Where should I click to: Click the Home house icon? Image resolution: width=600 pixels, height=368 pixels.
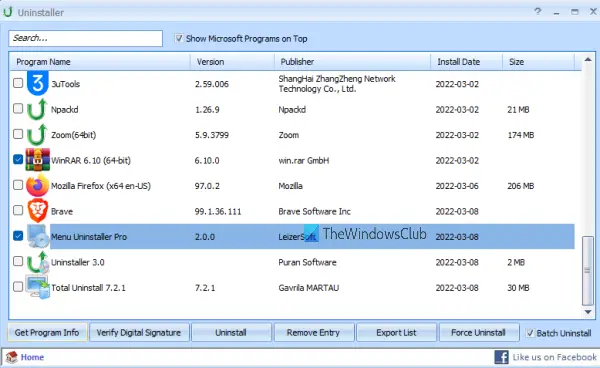point(11,357)
